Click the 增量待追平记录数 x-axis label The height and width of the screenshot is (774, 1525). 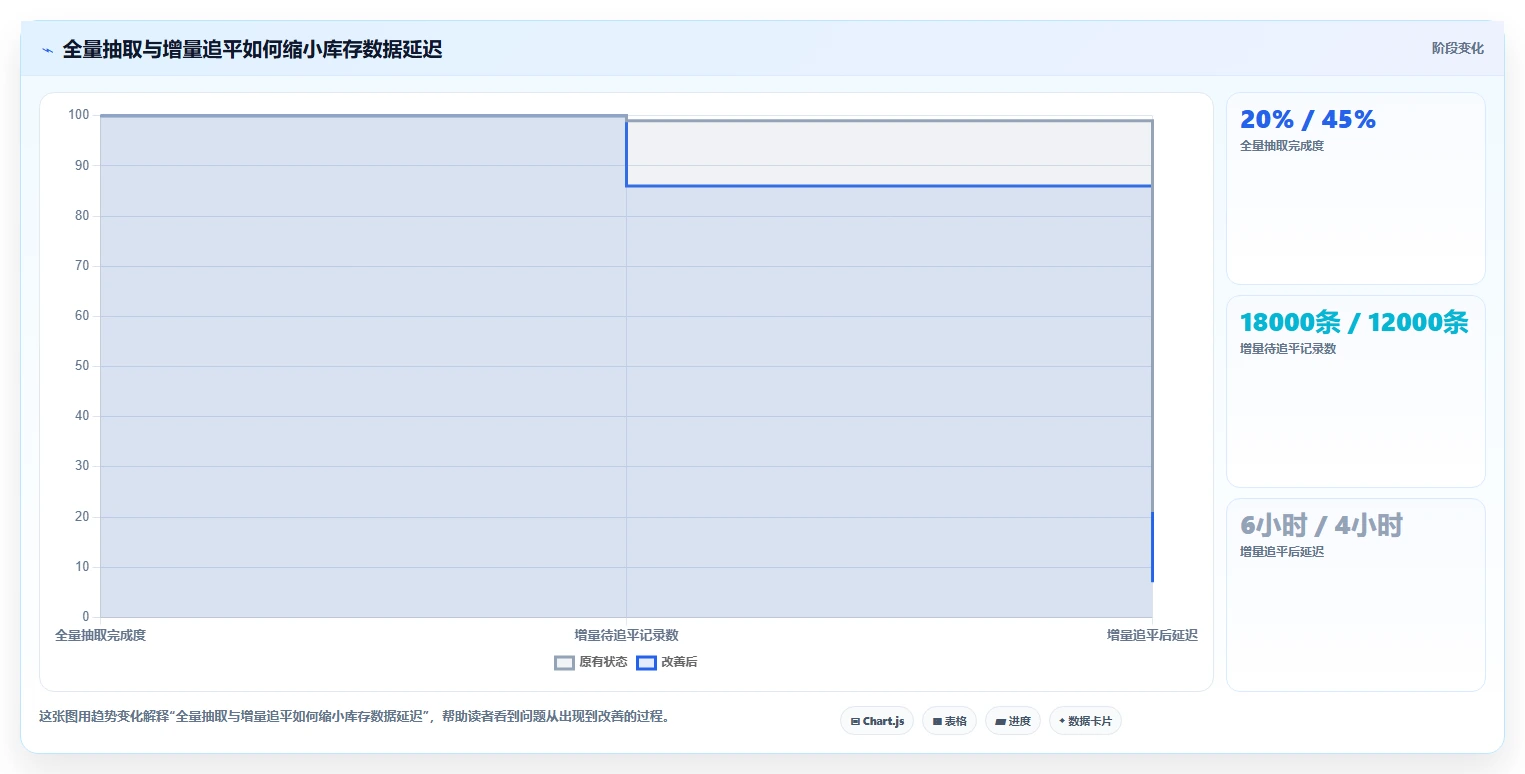(626, 635)
